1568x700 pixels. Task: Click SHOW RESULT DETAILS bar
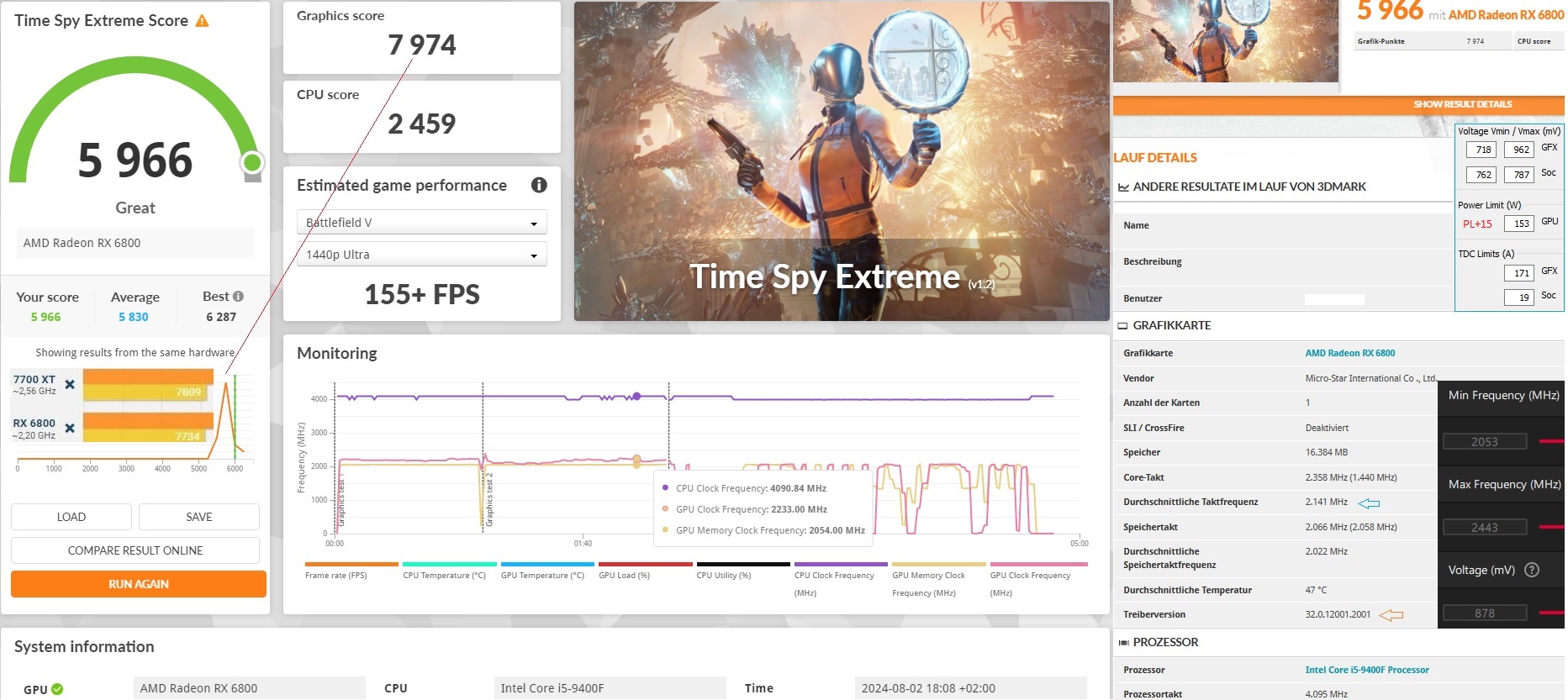point(1338,104)
